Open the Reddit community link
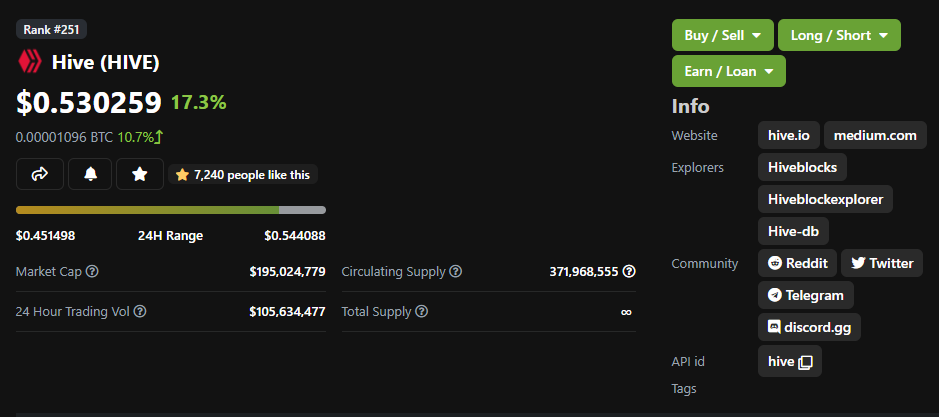Image resolution: width=939 pixels, height=417 pixels. coord(797,263)
